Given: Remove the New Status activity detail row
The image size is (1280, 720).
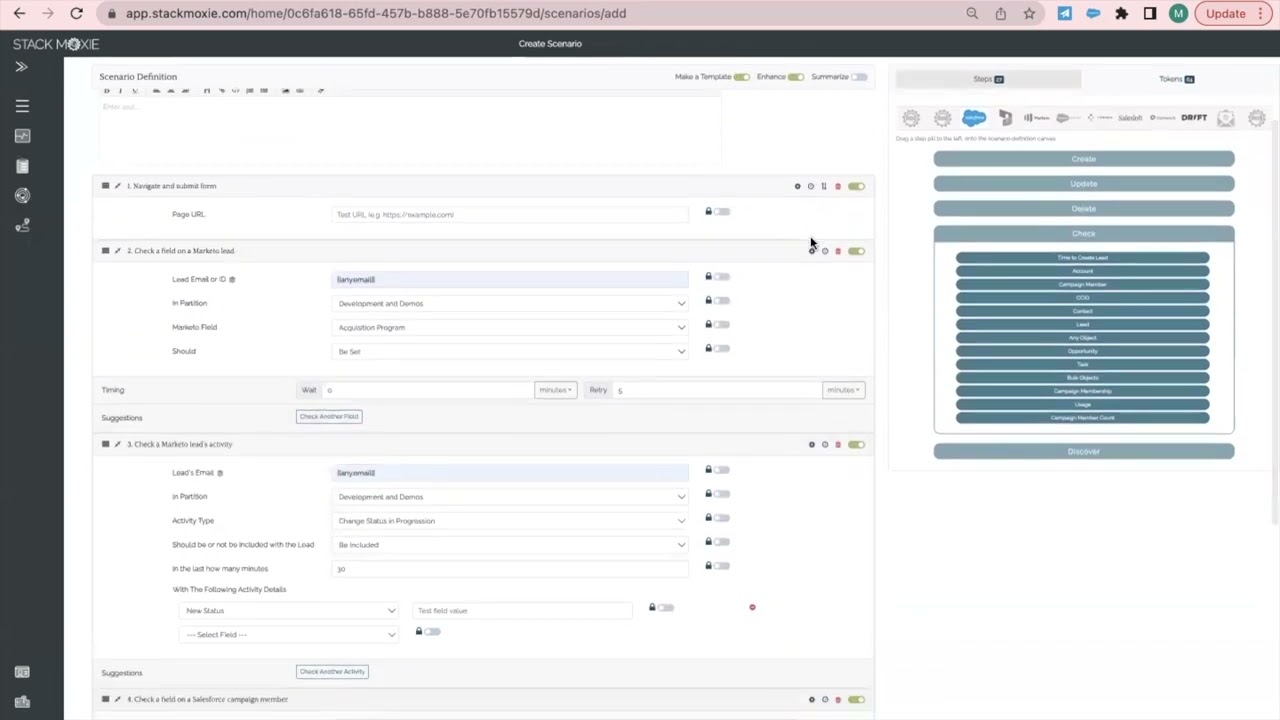Looking at the screenshot, I should coord(752,607).
